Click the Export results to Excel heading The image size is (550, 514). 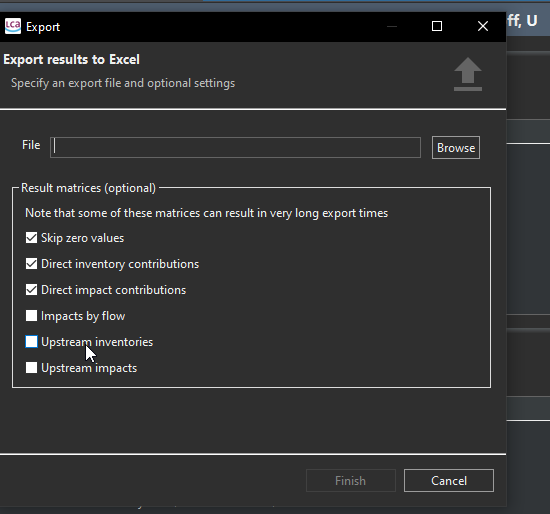72,60
